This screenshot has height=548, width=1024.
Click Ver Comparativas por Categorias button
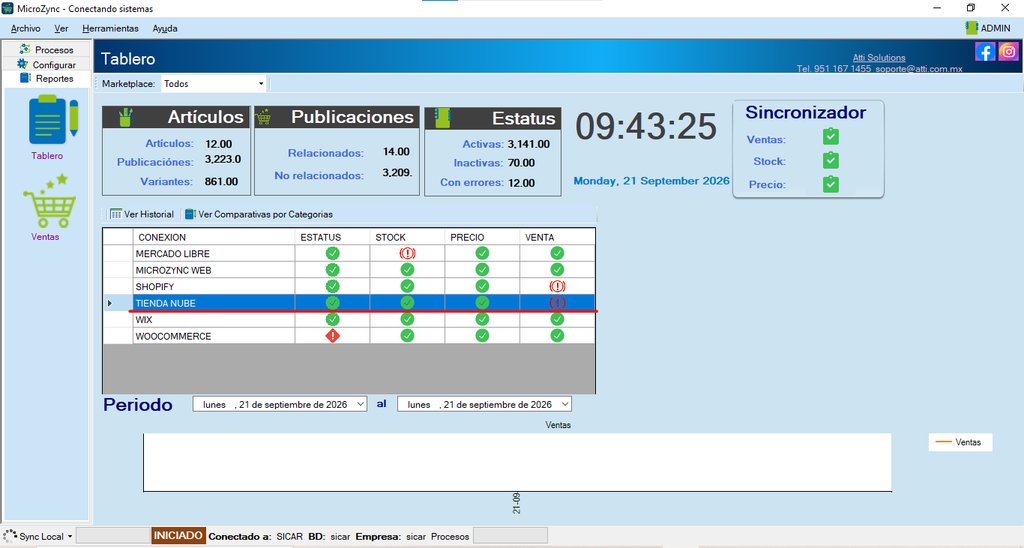pyautogui.click(x=259, y=214)
